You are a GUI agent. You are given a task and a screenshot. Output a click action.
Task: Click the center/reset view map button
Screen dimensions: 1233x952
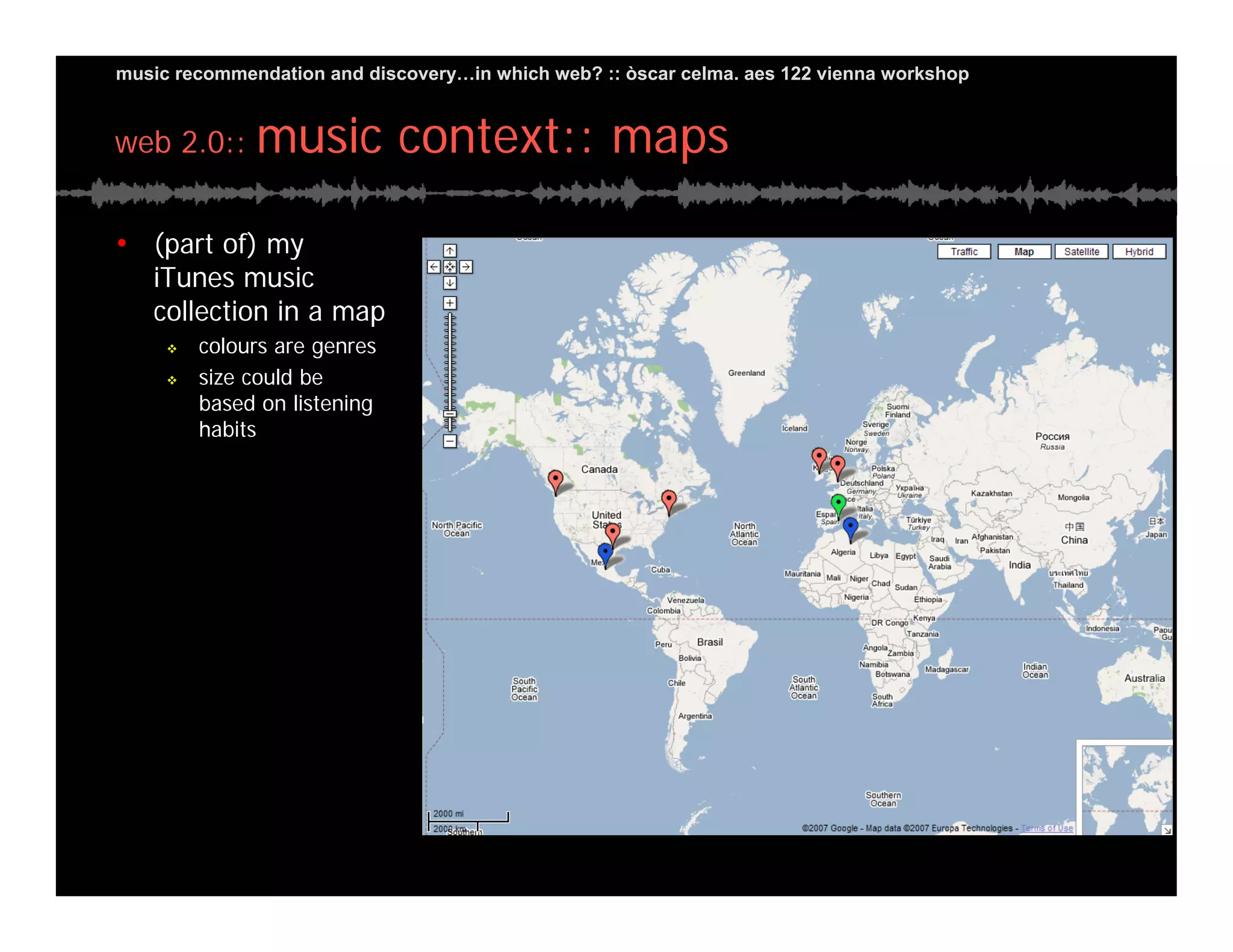[450, 267]
